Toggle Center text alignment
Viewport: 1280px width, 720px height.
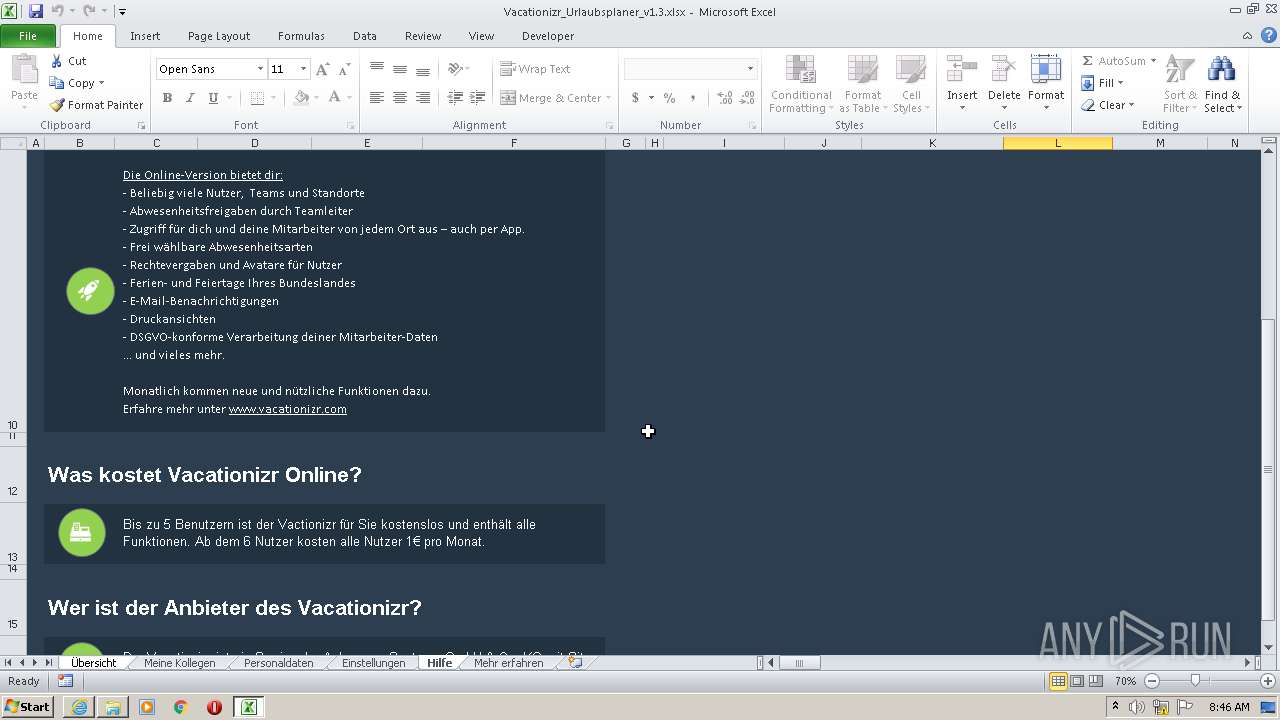(x=399, y=98)
